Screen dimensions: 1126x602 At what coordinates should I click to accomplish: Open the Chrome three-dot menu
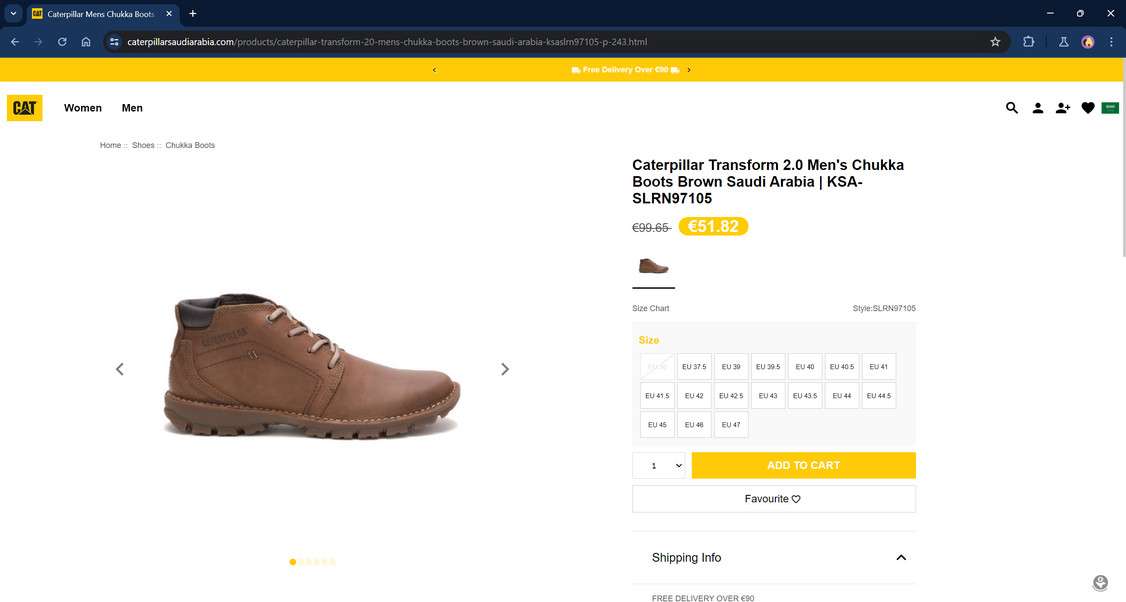(1111, 42)
